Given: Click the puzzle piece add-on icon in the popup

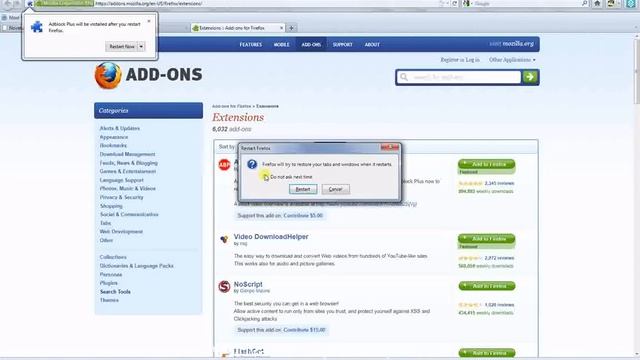Looking at the screenshot, I should pos(37,27).
